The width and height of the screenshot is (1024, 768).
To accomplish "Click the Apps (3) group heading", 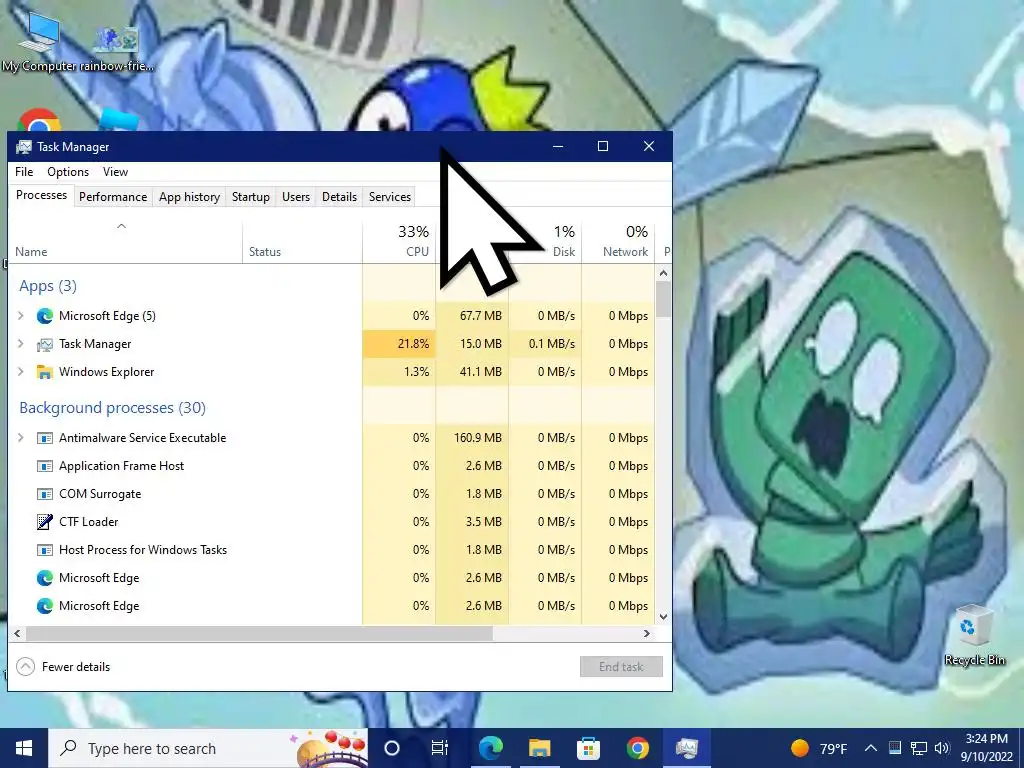I will 48,286.
